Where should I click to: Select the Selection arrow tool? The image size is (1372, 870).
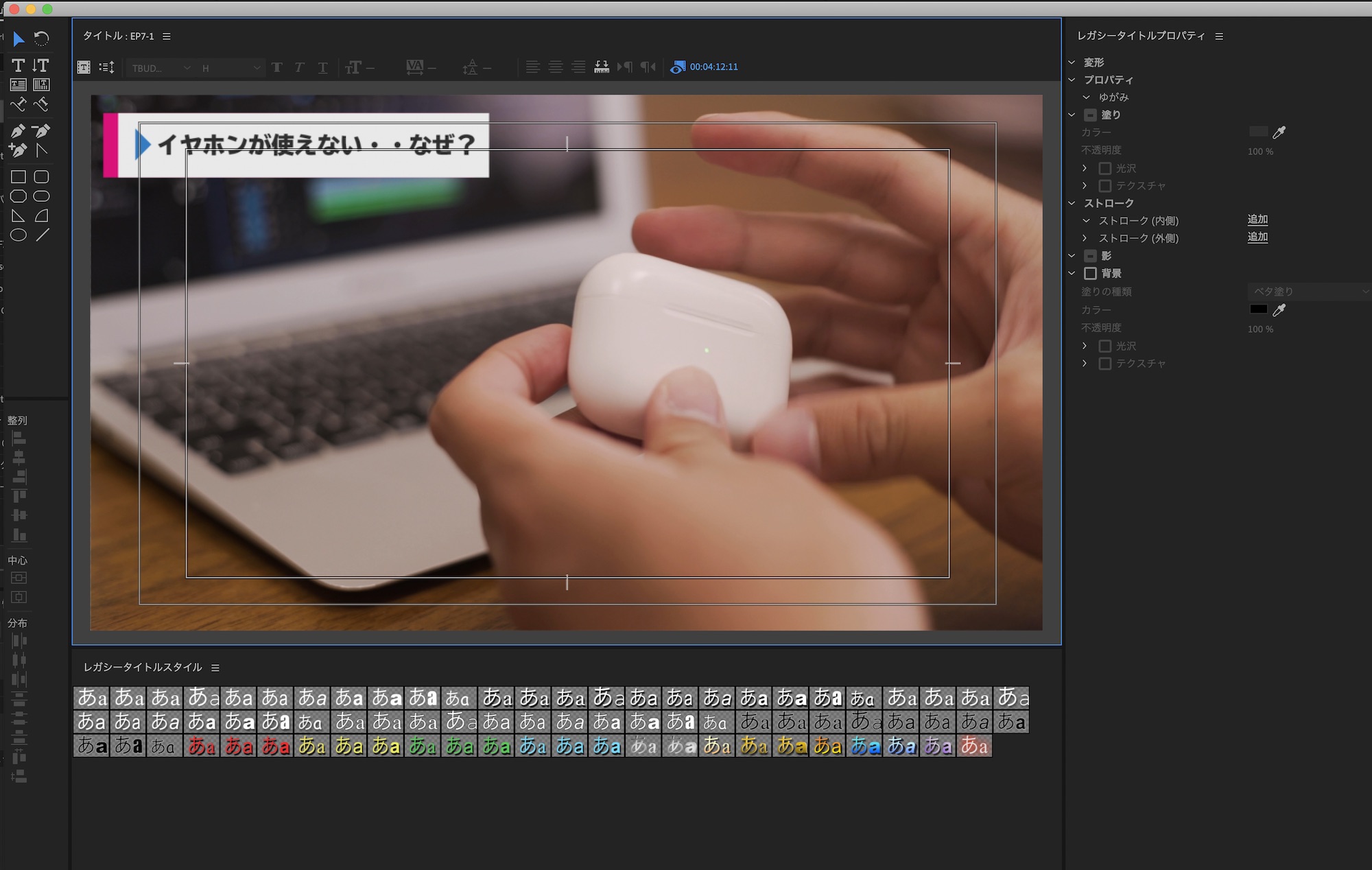19,39
